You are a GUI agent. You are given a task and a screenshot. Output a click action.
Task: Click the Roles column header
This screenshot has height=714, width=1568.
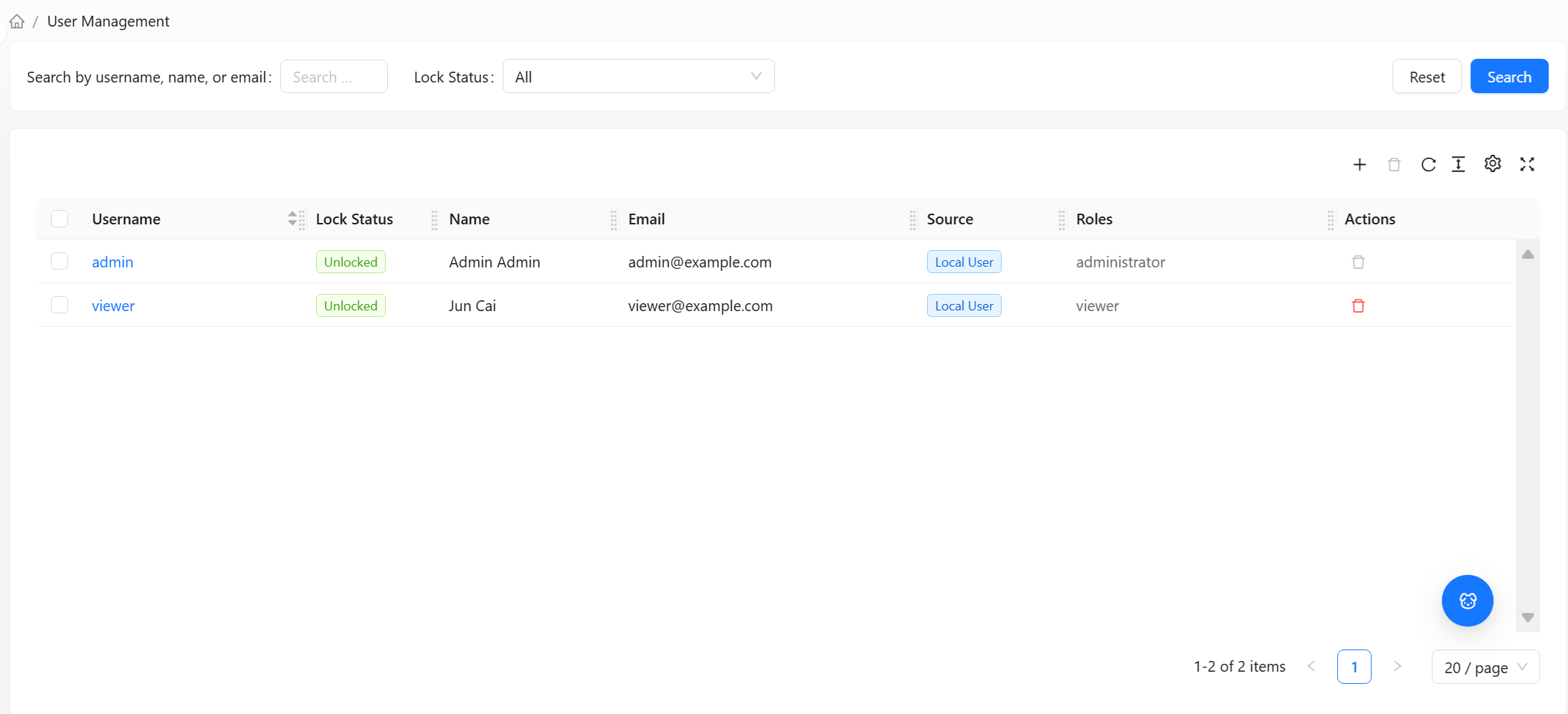point(1094,219)
